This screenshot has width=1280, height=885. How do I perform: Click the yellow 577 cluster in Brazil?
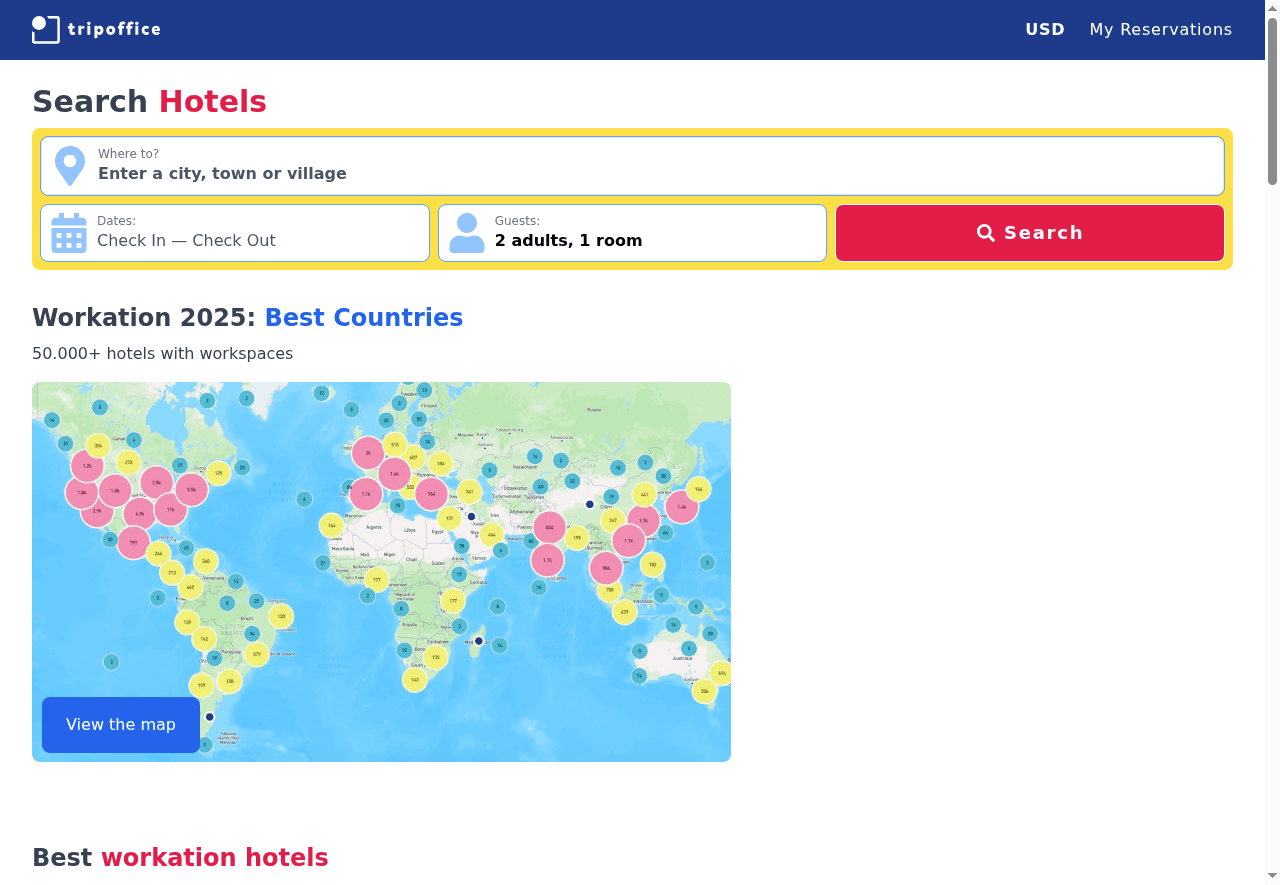(x=256, y=655)
